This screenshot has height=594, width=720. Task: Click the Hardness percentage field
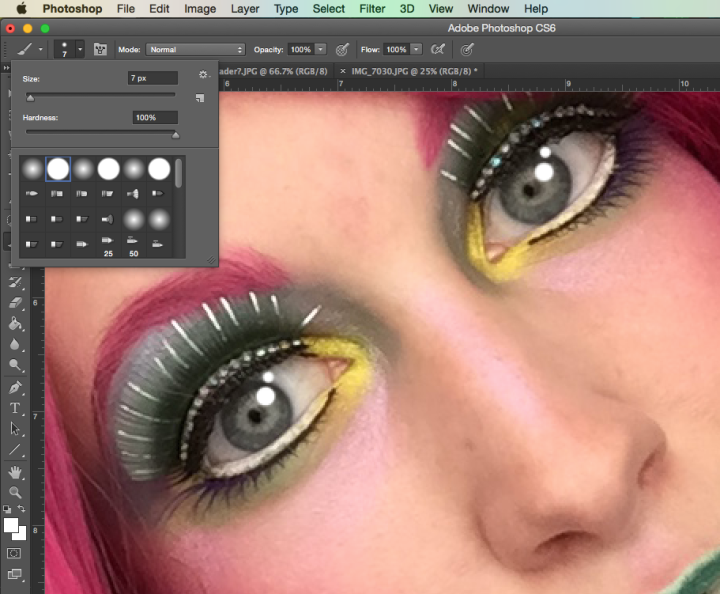tap(155, 118)
